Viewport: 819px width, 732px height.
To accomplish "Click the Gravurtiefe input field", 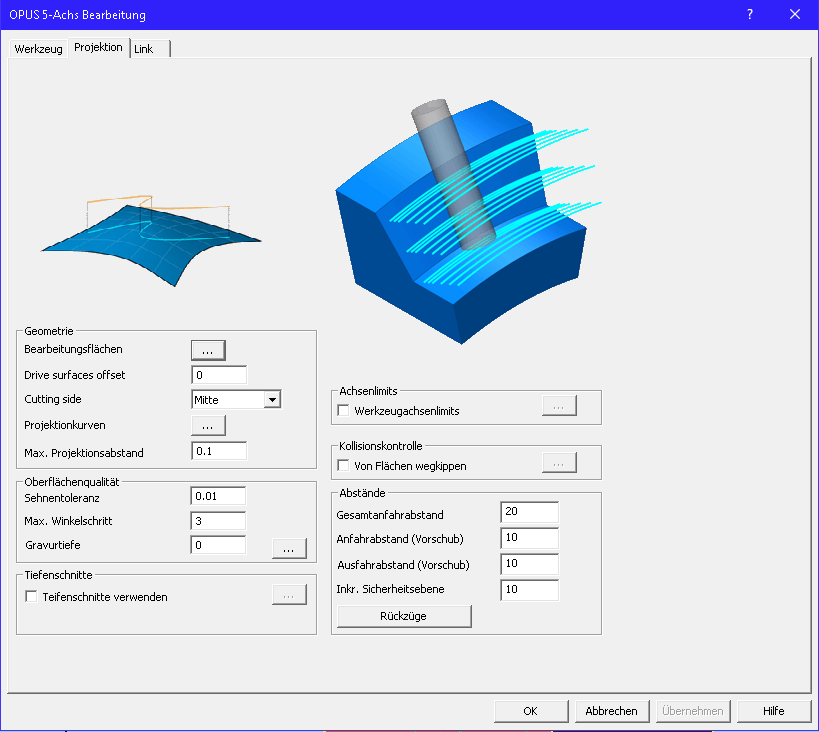I will [218, 545].
